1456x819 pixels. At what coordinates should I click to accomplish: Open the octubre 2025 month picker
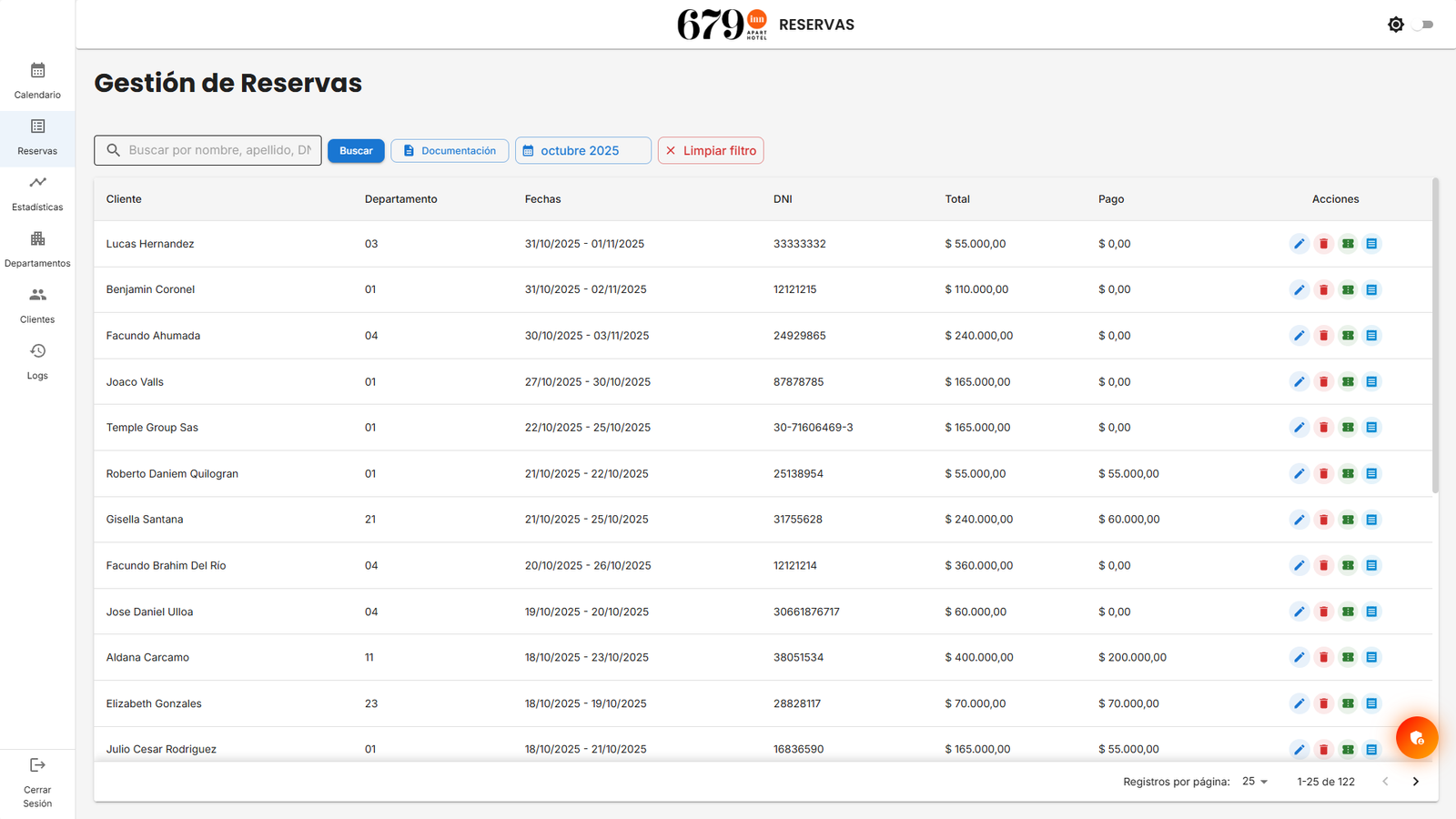[x=582, y=150]
